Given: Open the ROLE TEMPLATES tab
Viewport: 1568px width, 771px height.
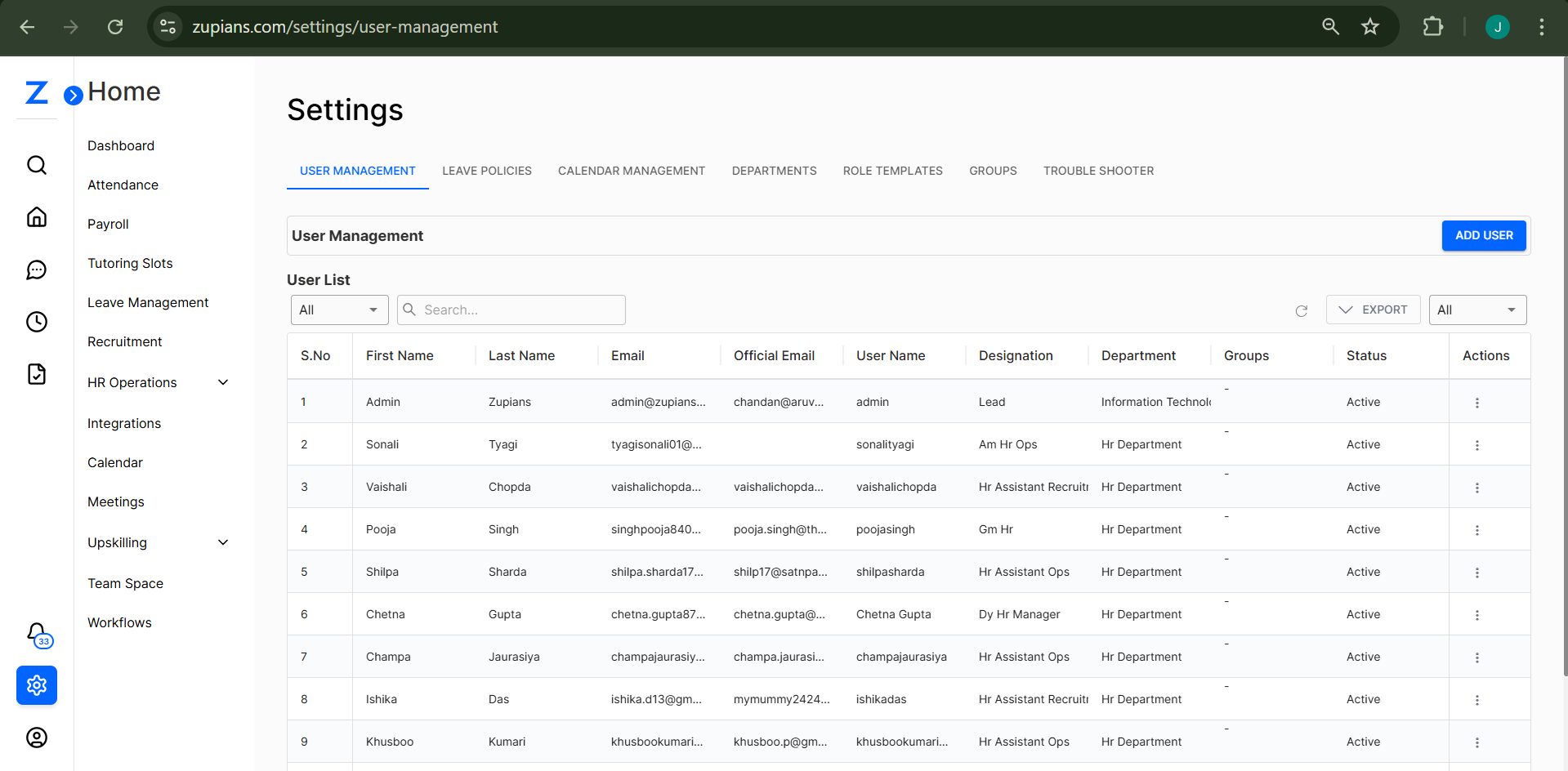Looking at the screenshot, I should 892,171.
